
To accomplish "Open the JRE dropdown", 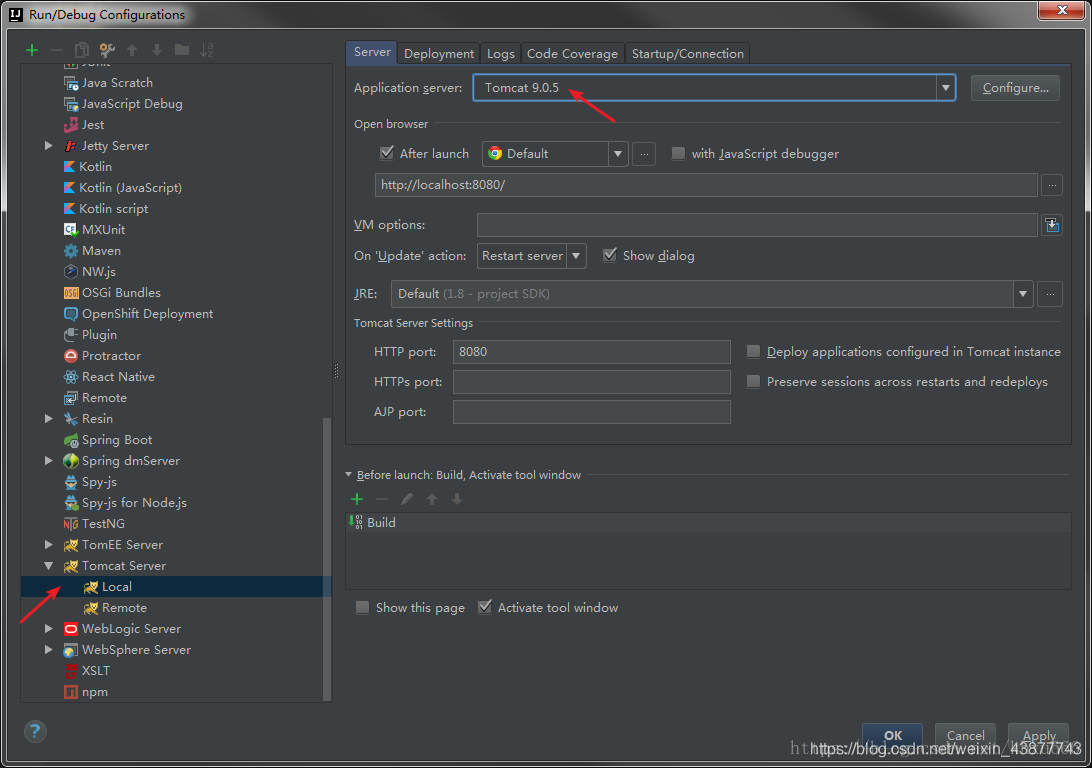I will 1022,294.
